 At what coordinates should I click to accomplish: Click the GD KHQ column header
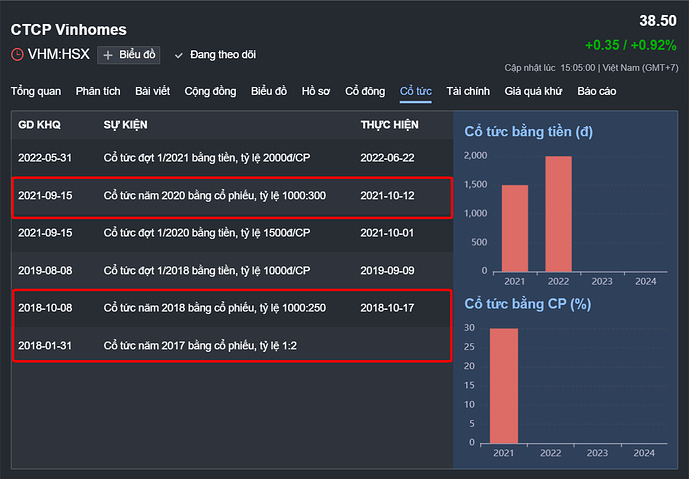[40, 125]
